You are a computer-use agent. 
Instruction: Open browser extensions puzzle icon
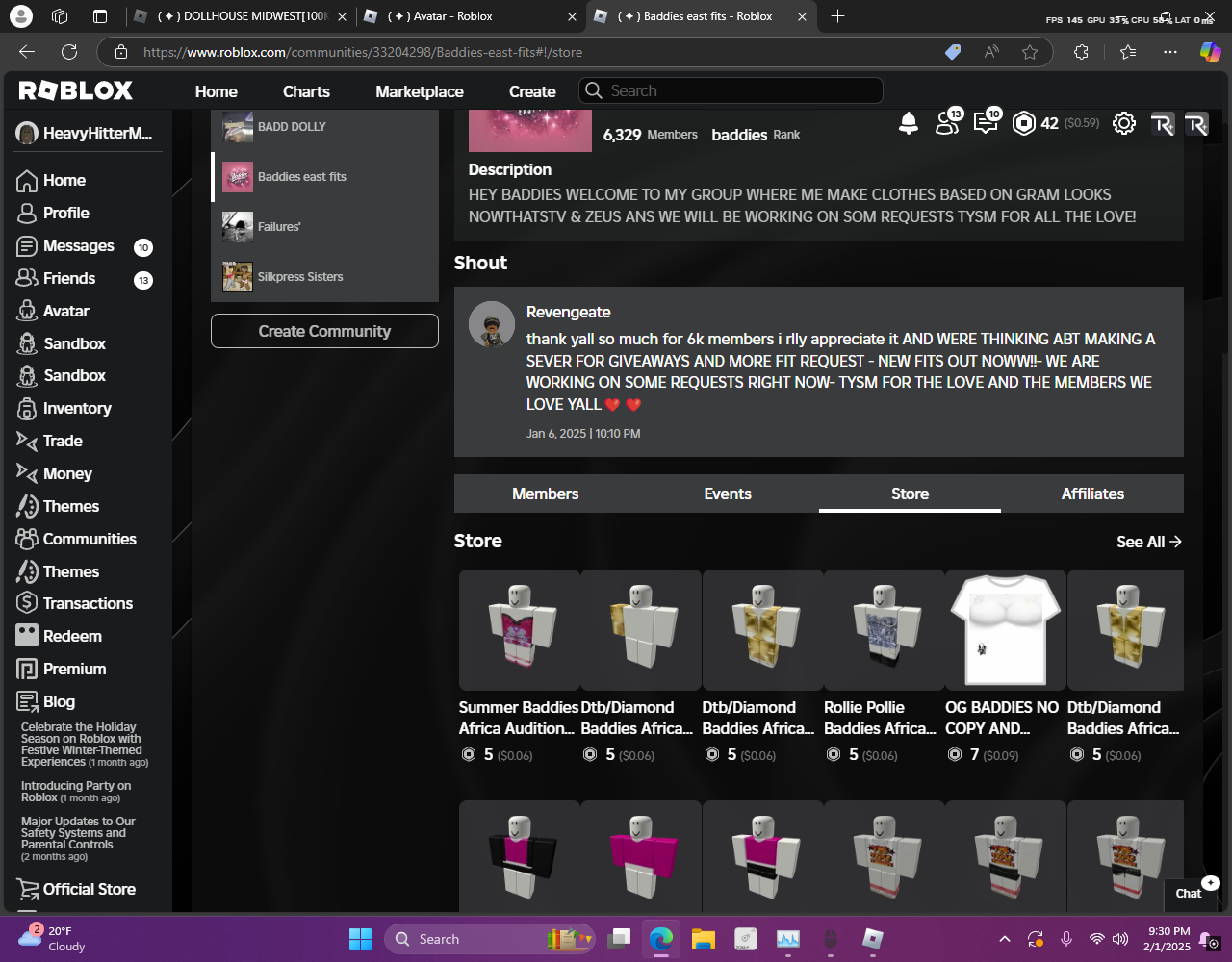[x=1081, y=52]
